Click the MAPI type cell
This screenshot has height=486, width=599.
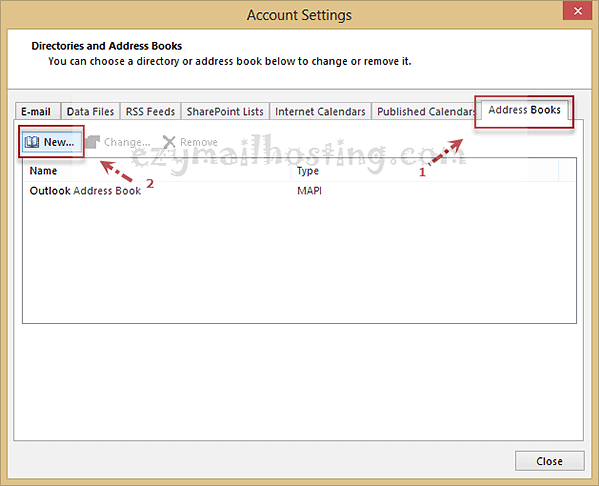click(309, 191)
